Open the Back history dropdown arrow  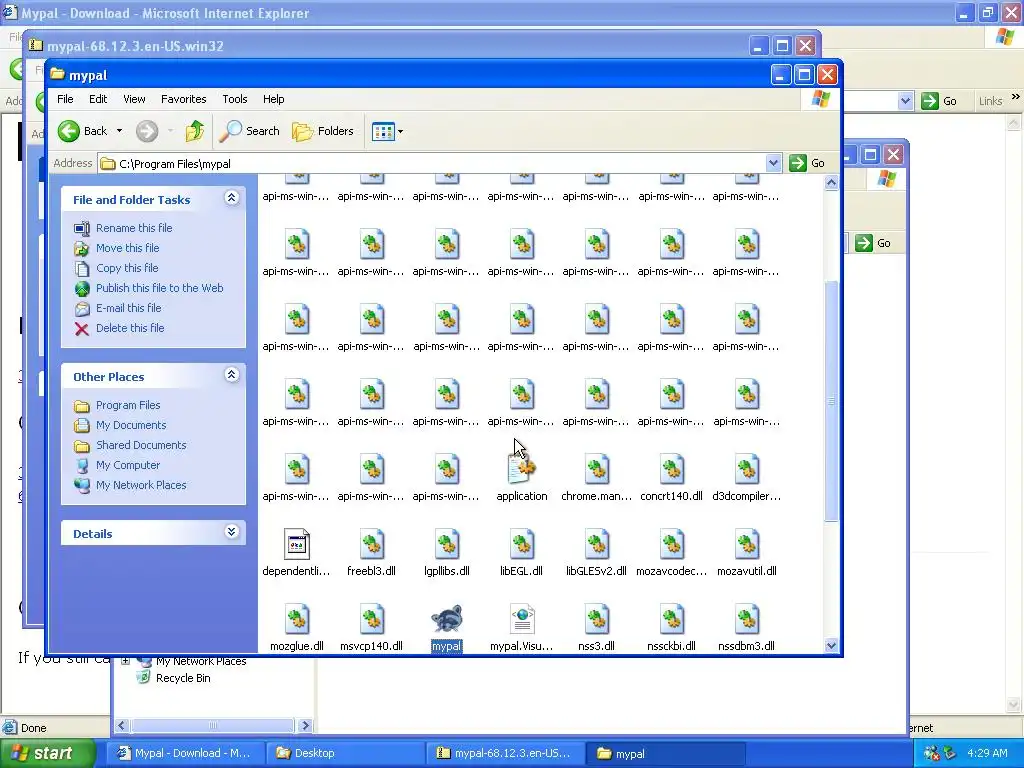click(x=120, y=131)
